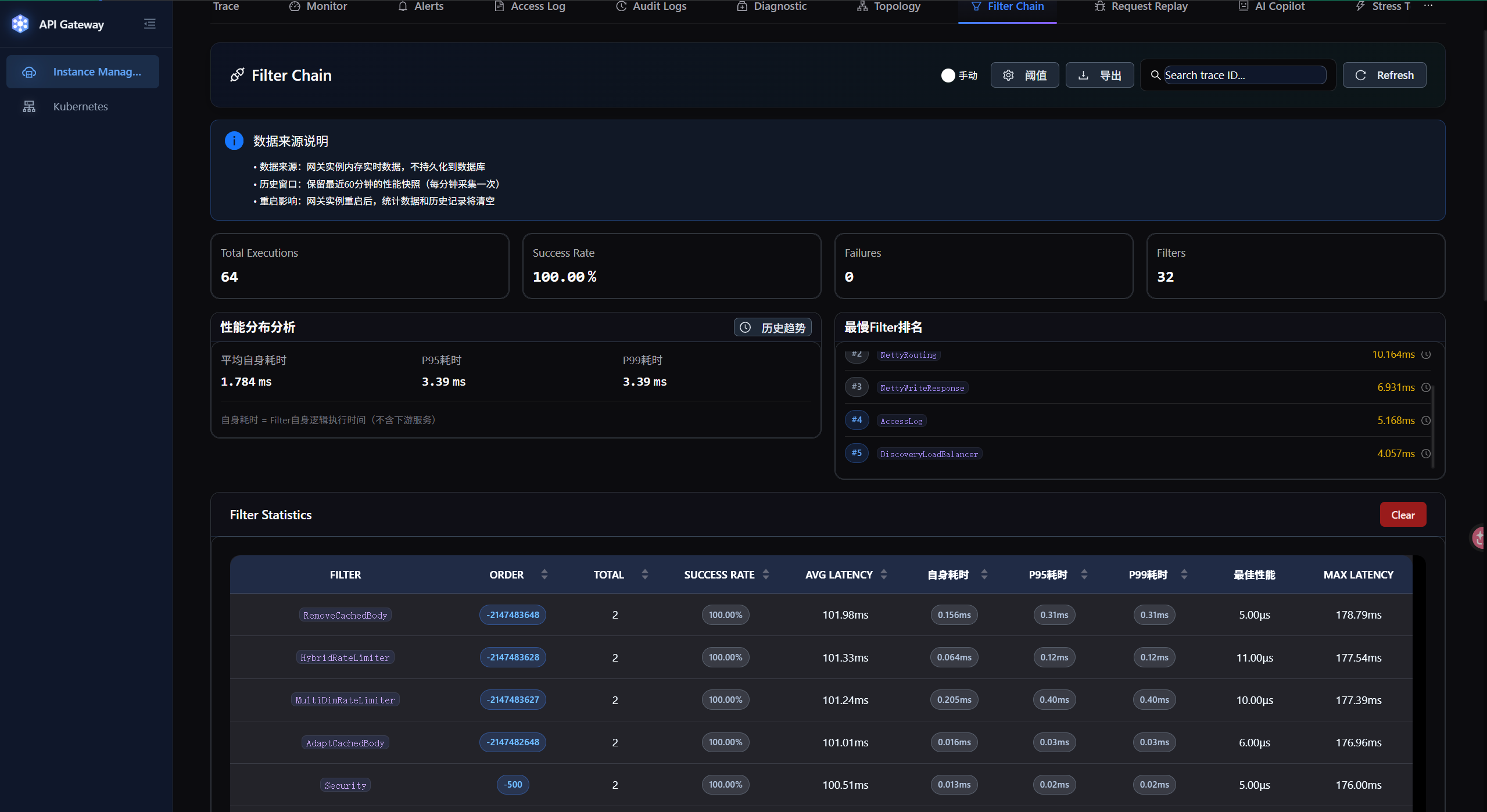The width and height of the screenshot is (1487, 812).
Task: Open the Audit Logs tab
Action: pos(651,6)
